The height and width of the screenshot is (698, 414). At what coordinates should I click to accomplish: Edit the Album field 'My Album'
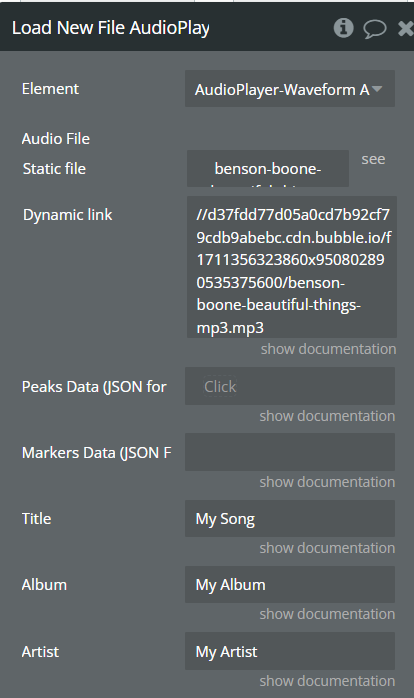290,584
